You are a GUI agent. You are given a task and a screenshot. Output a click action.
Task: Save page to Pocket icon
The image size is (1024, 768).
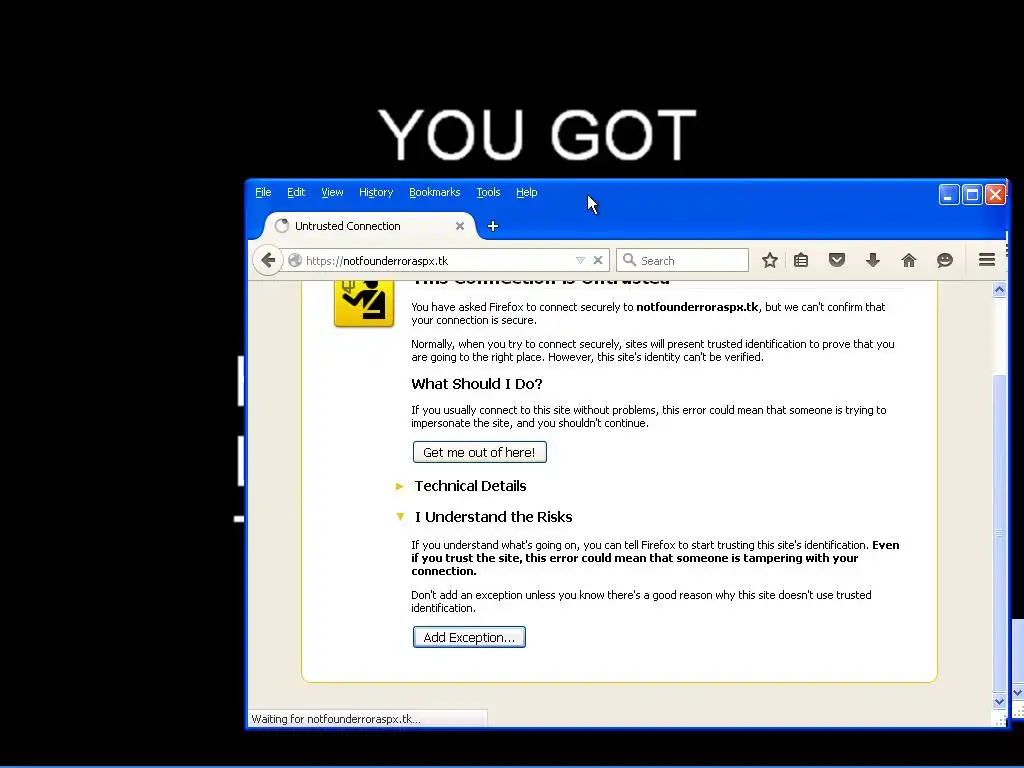[837, 261]
